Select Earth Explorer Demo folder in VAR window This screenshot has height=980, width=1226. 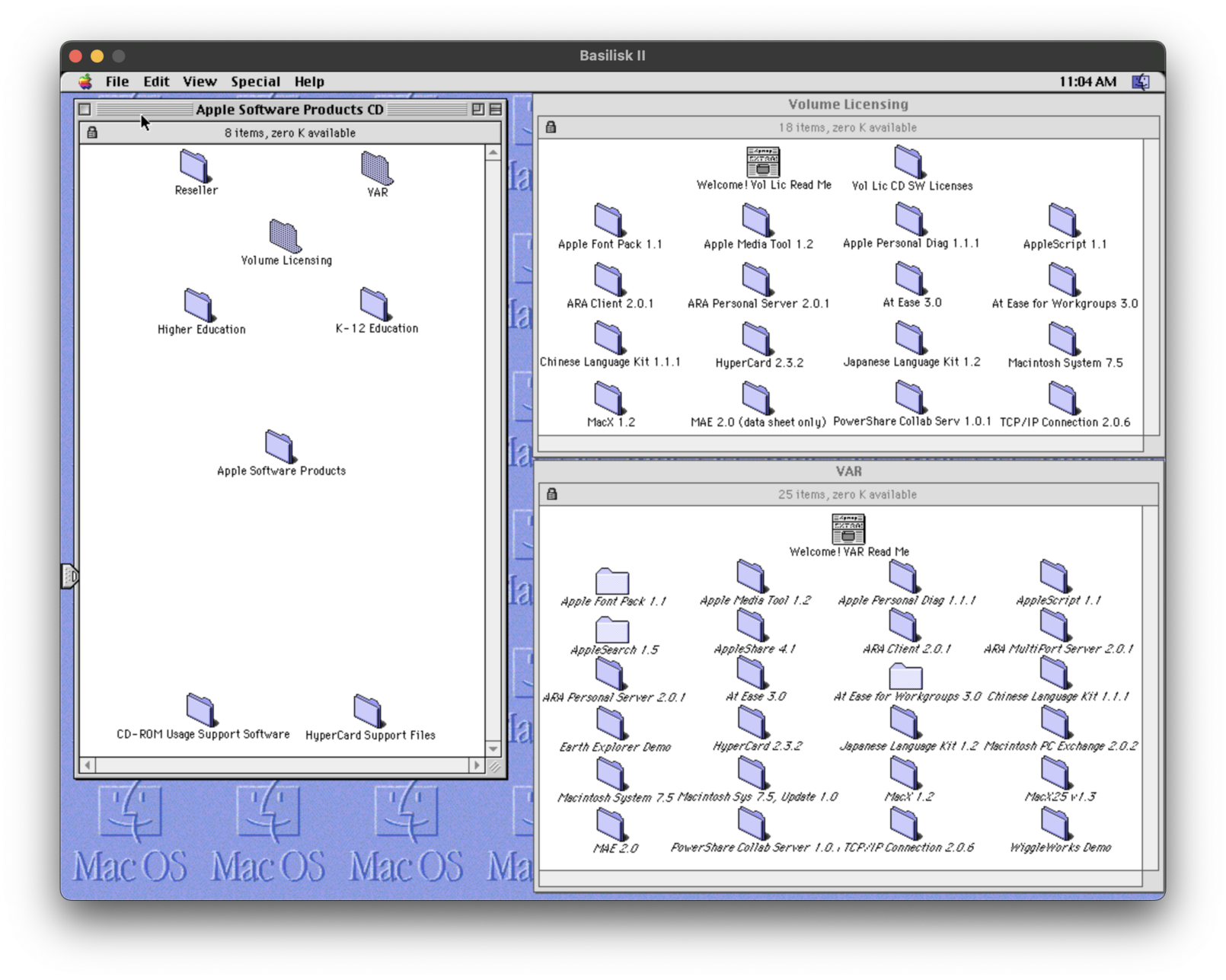(x=611, y=723)
